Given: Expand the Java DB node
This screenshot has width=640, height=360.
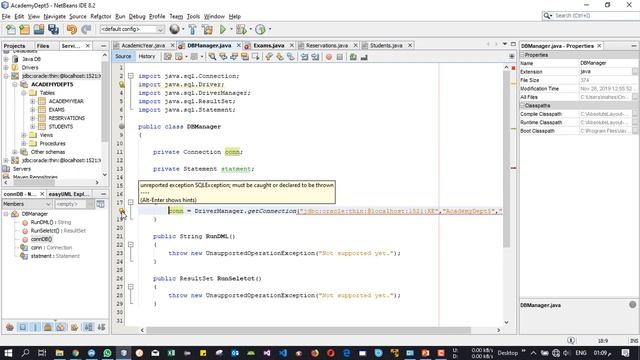Looking at the screenshot, I should click(6, 59).
